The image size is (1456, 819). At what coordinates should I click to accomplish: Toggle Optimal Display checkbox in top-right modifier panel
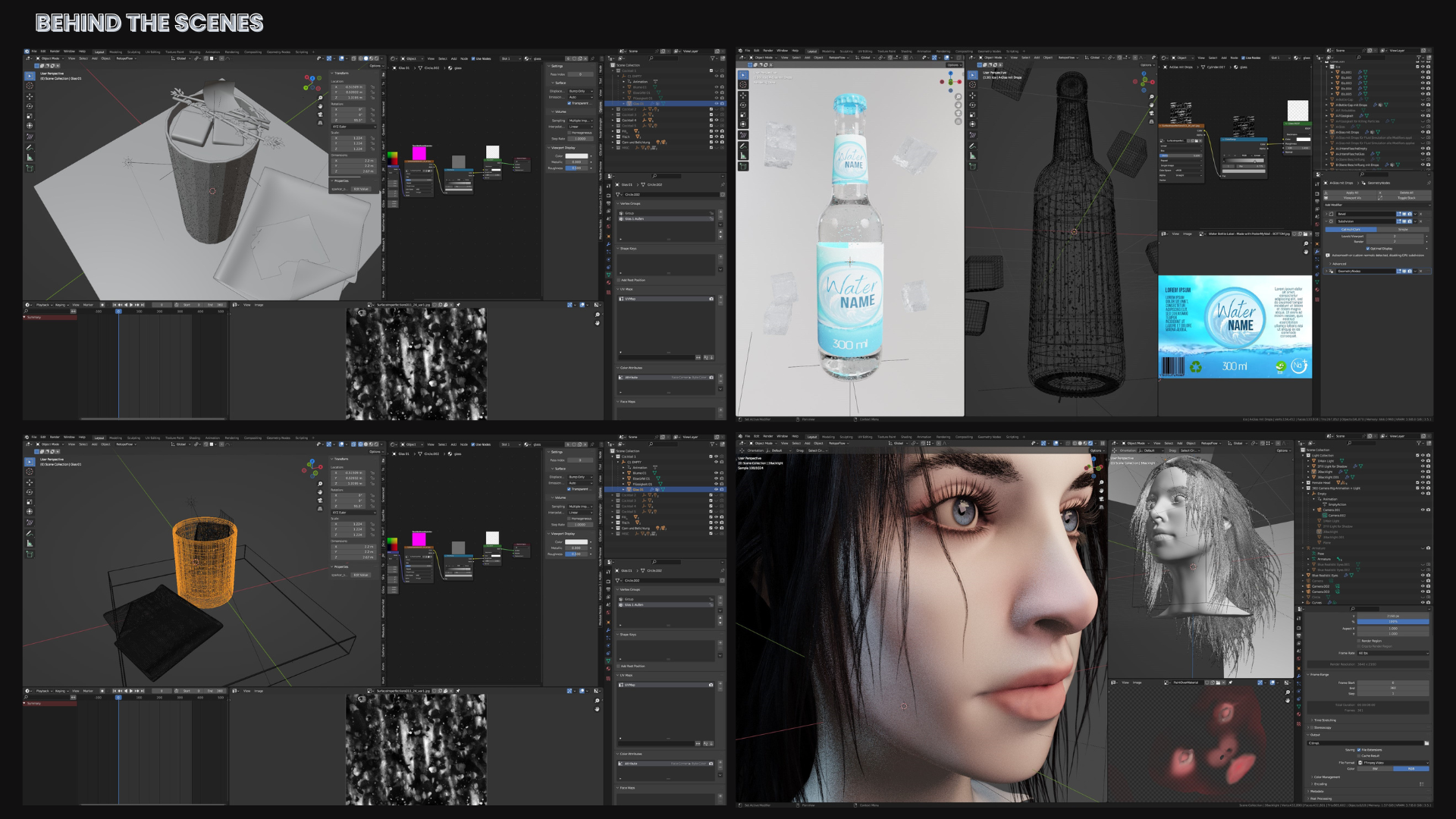1368,249
